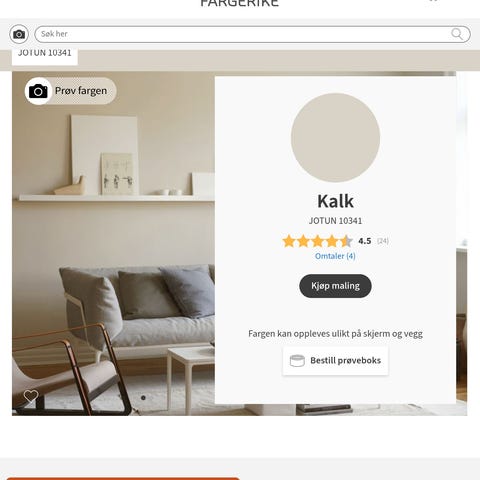Click the next room image at right edge
480x480 pixels.
click(x=462, y=243)
